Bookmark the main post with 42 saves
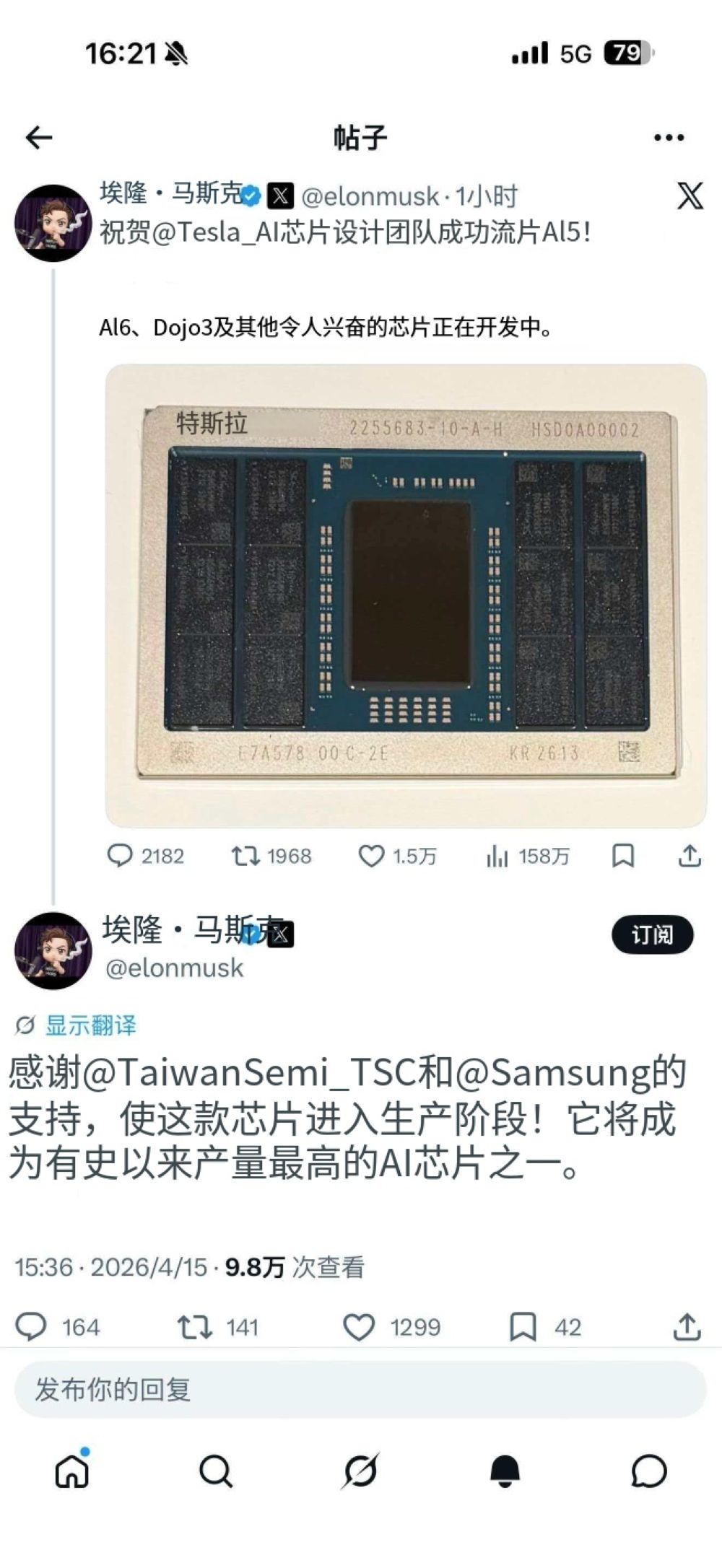This screenshot has width=722, height=1568. point(545,1327)
